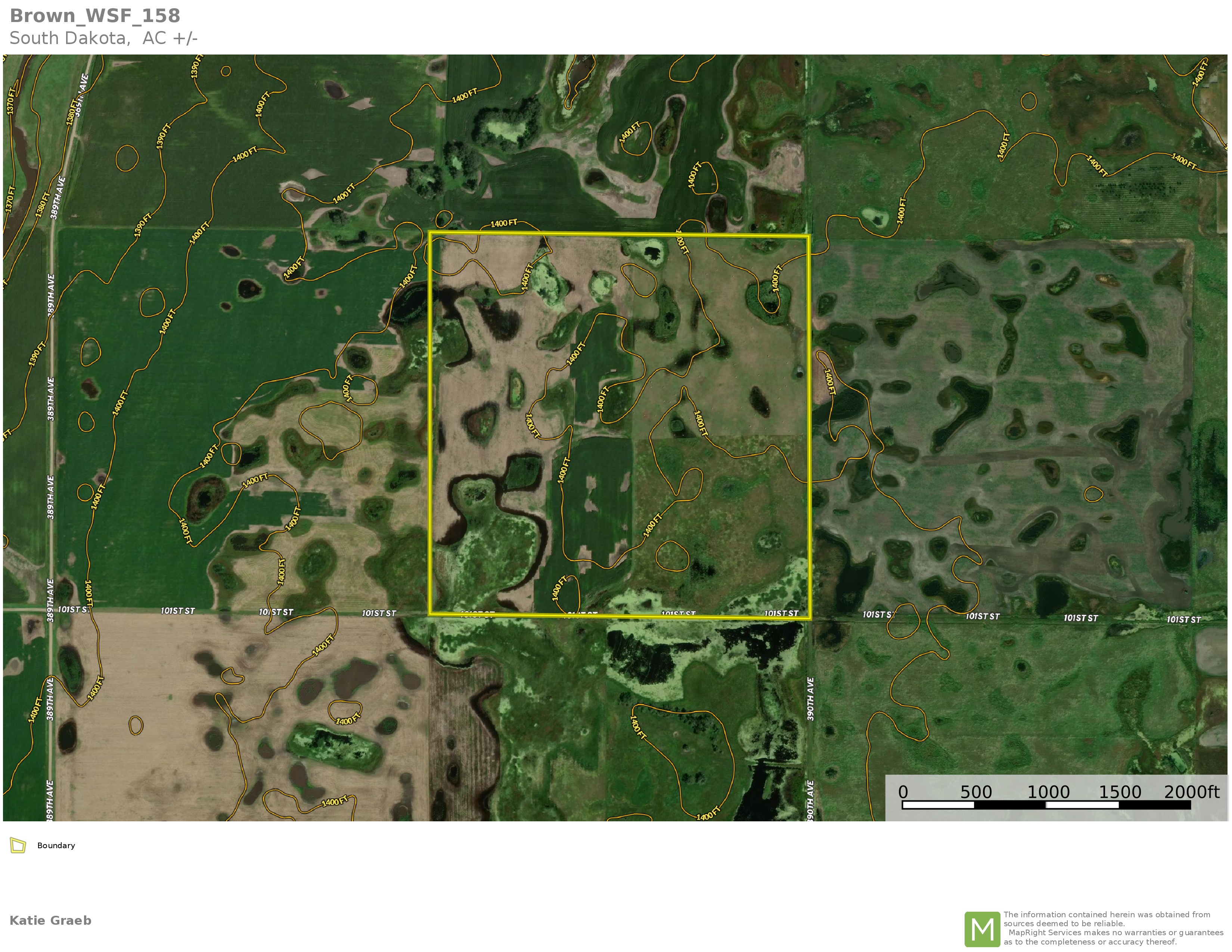This screenshot has width=1232, height=952.
Task: Click the Brown_WSF_158 map title
Action: [95, 16]
